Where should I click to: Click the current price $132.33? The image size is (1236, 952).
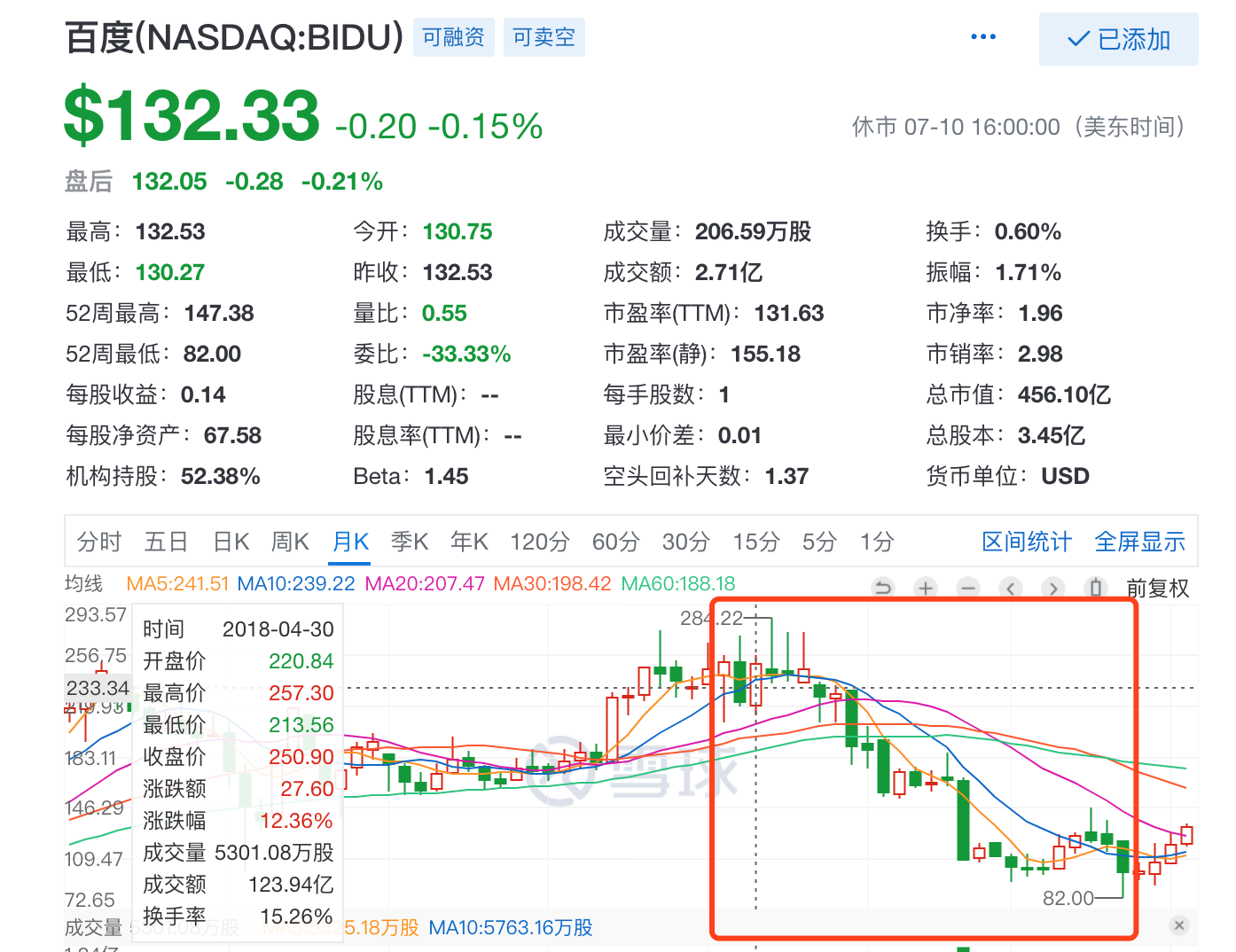coord(192,115)
